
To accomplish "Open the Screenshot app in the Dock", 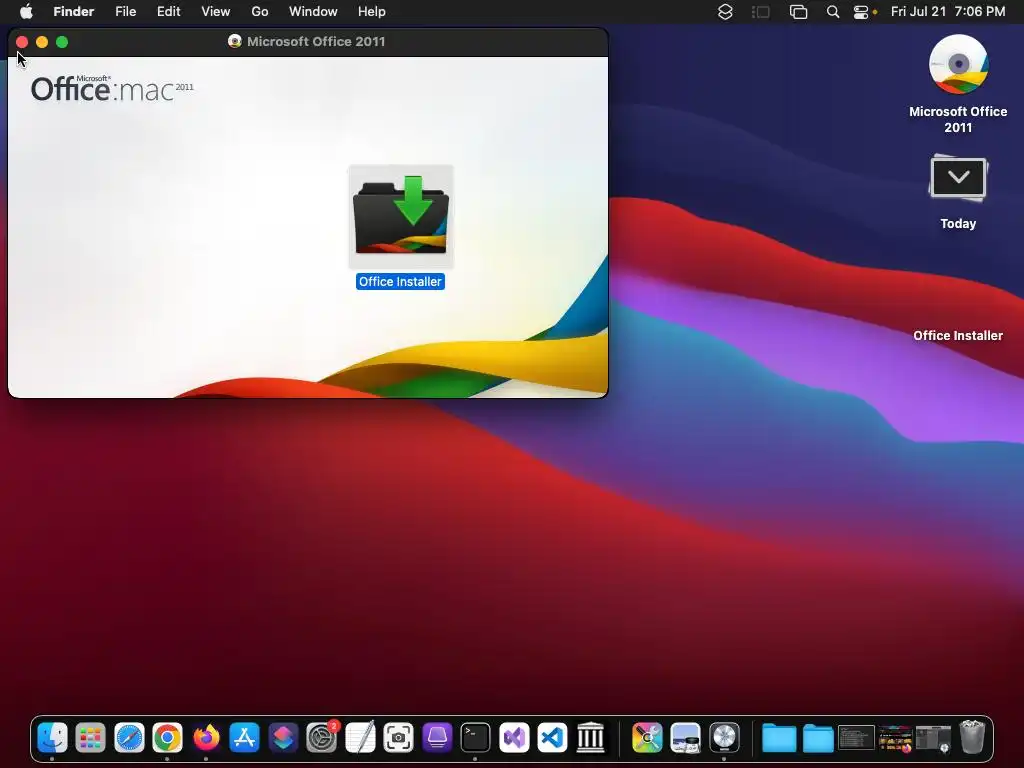I will pos(398,738).
